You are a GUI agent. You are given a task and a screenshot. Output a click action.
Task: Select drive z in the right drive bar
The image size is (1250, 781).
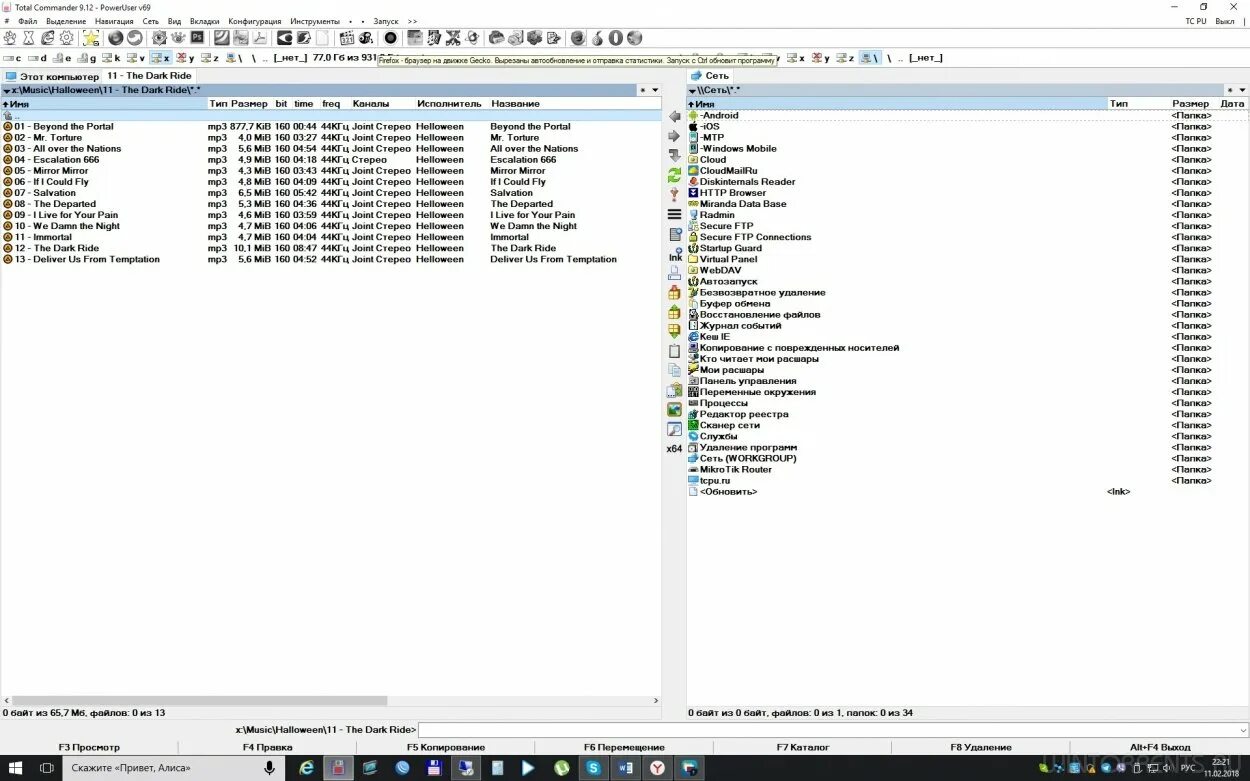(x=845, y=58)
